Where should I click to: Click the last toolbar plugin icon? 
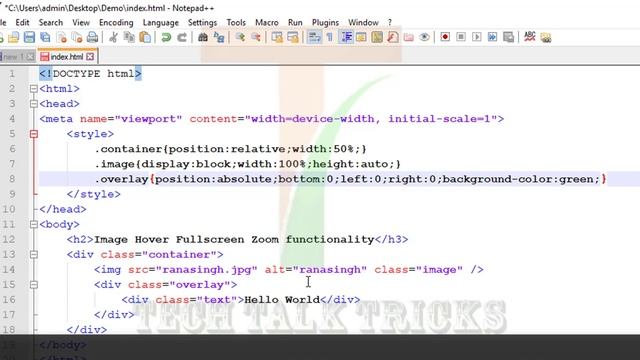[546, 38]
